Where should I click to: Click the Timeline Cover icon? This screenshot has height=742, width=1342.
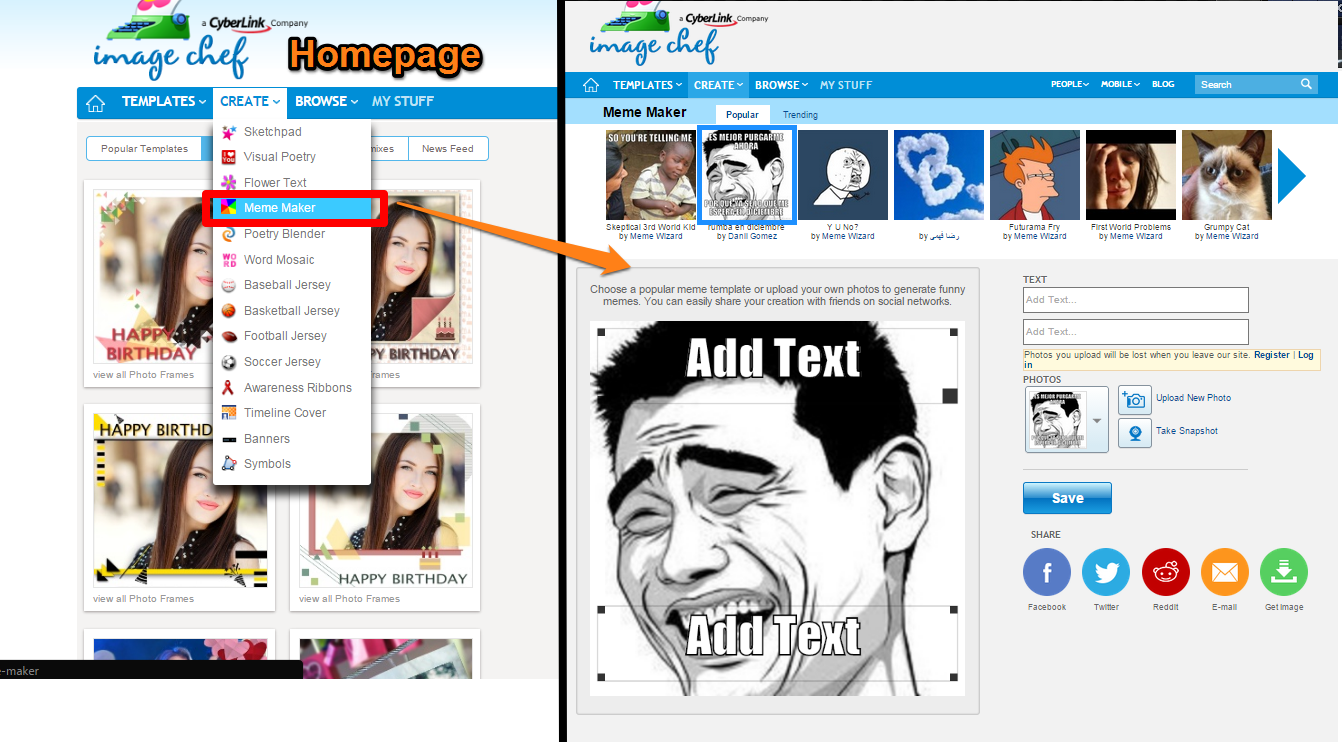229,413
